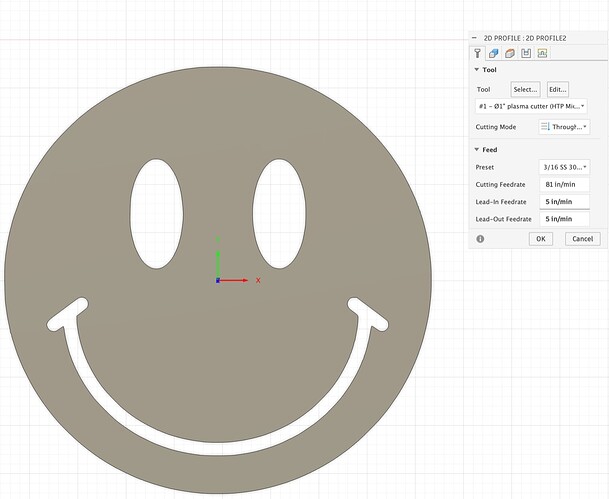
Task: Collapse the Tool section
Action: coord(477,70)
